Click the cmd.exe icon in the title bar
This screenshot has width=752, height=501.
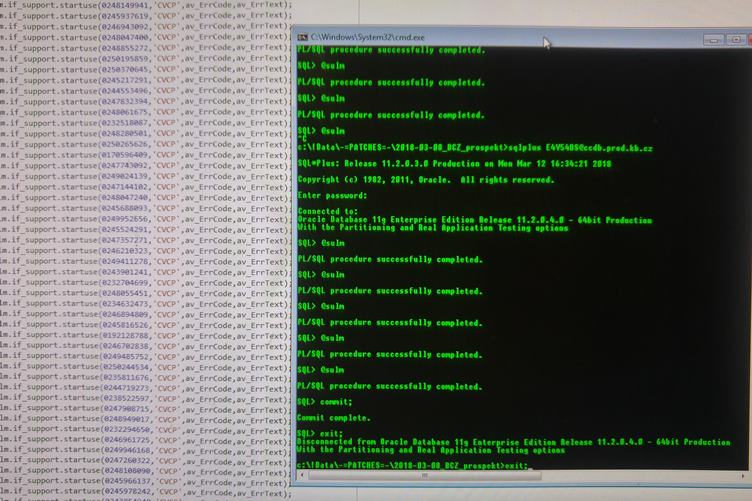(303, 37)
